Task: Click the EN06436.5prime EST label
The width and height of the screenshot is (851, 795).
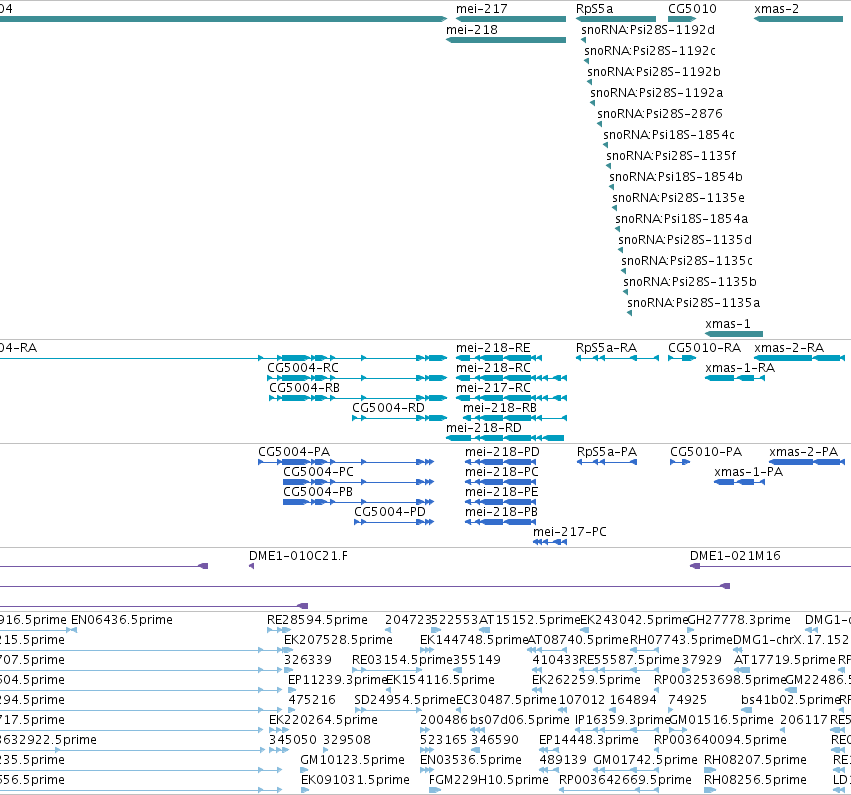Action: [x=122, y=620]
